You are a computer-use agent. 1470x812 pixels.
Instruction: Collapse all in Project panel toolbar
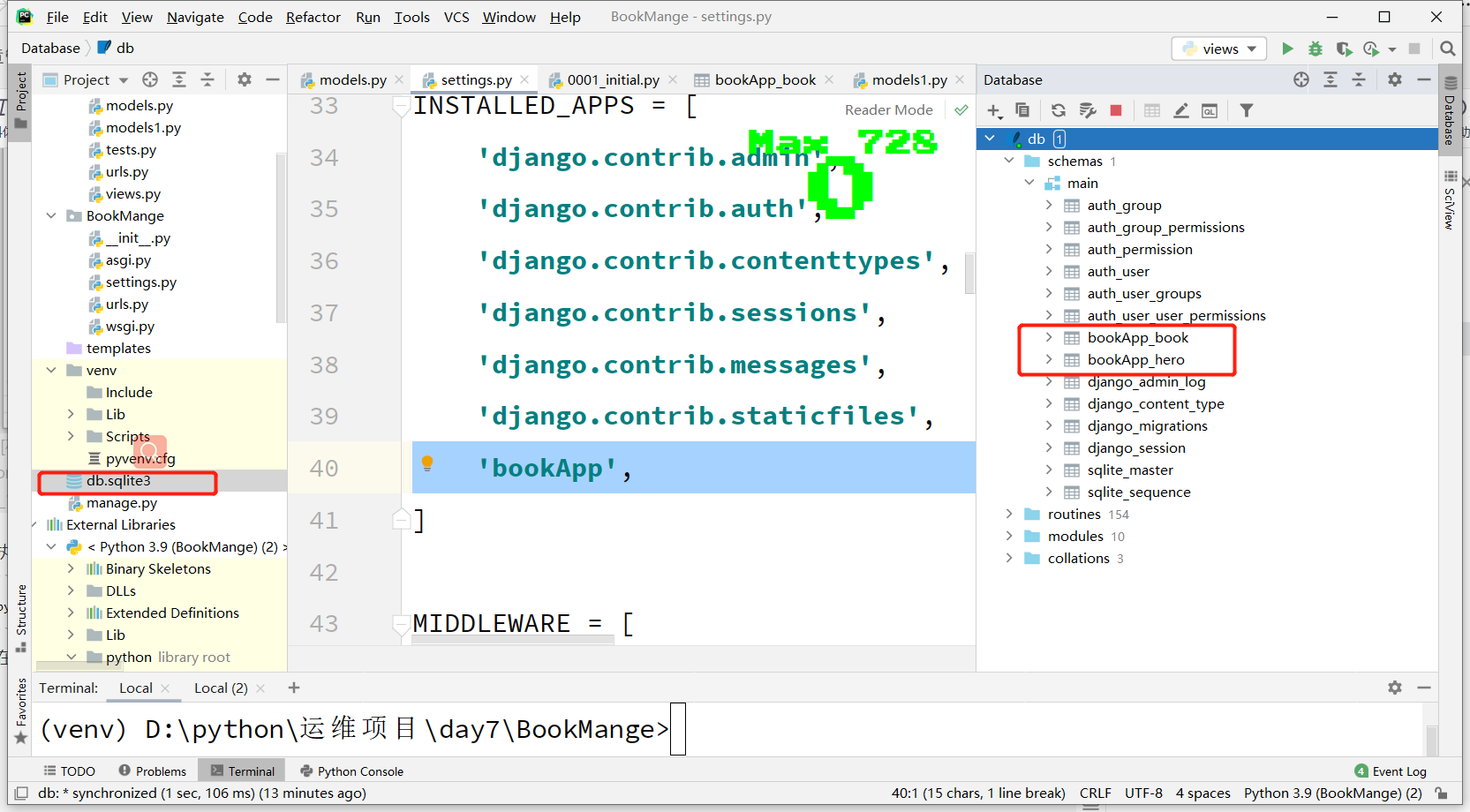(207, 79)
